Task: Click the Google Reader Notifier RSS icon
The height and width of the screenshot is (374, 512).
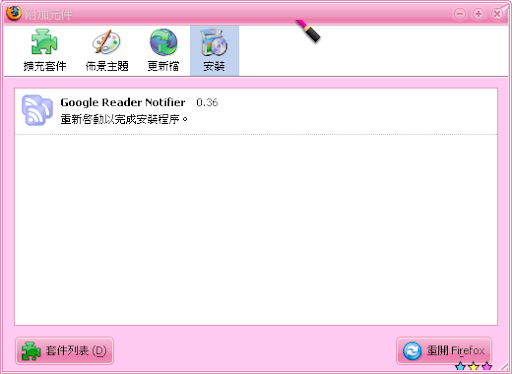Action: click(37, 110)
